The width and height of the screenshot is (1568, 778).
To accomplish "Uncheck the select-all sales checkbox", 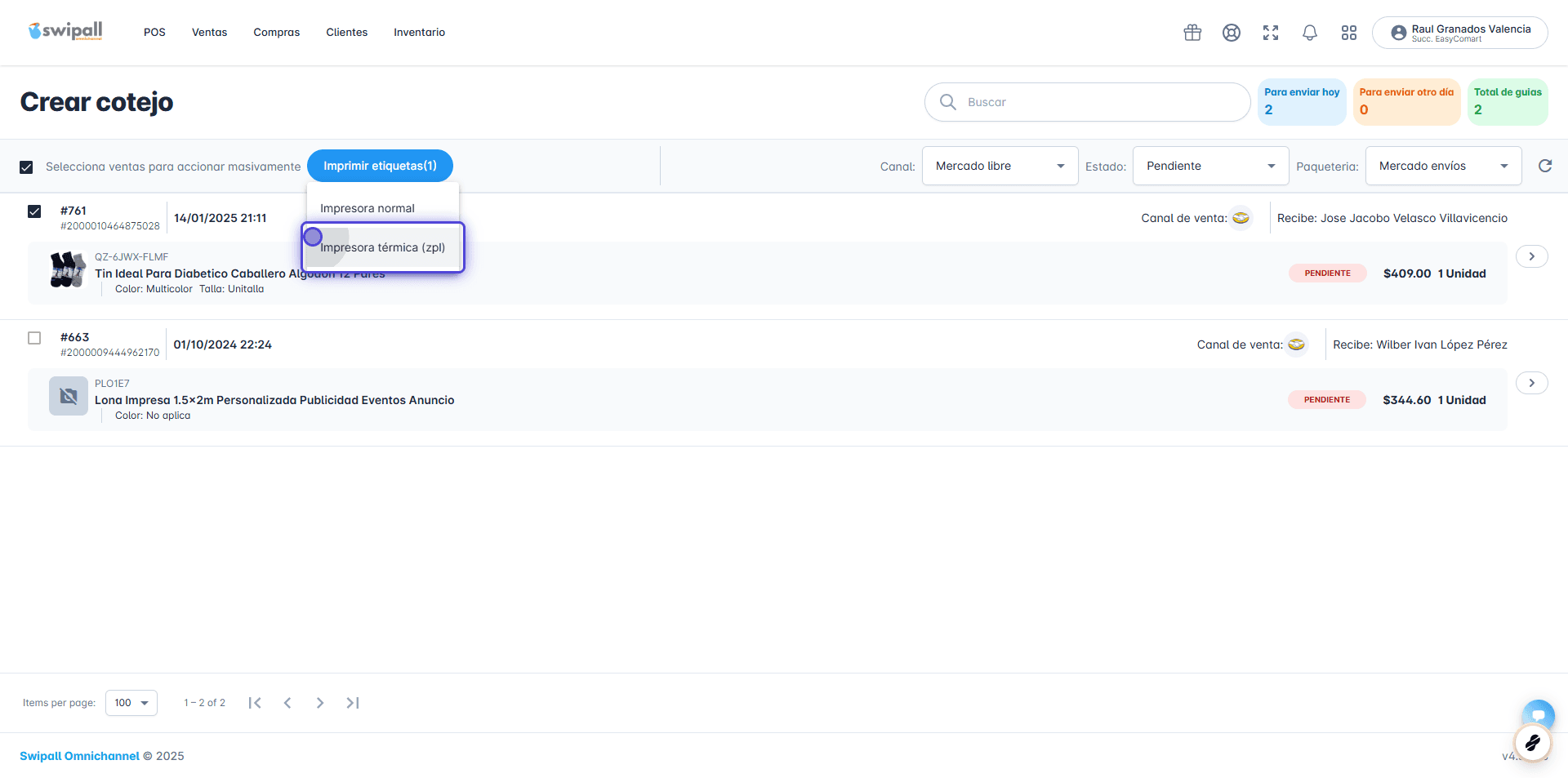I will pyautogui.click(x=26, y=167).
